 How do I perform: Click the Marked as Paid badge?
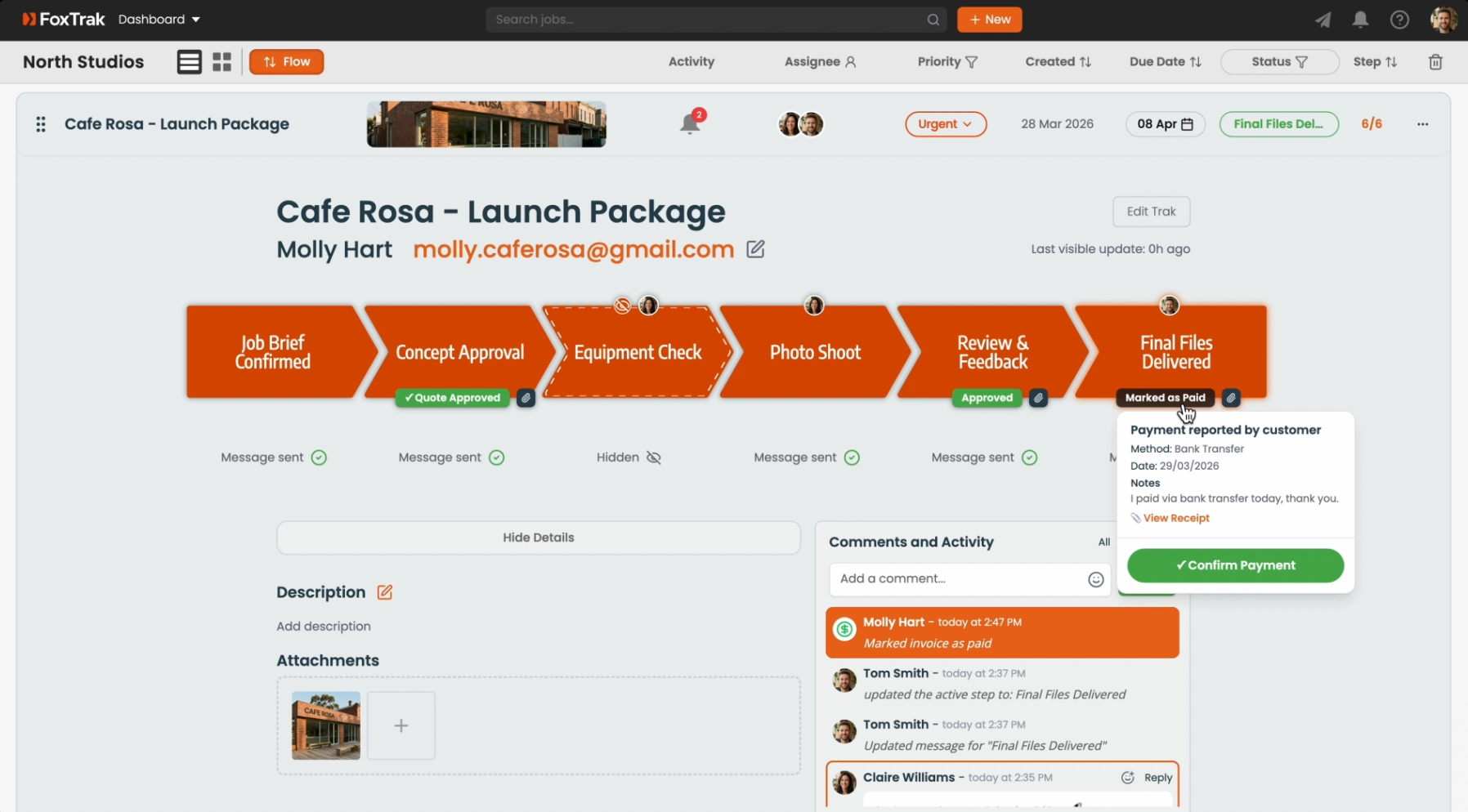pos(1165,398)
